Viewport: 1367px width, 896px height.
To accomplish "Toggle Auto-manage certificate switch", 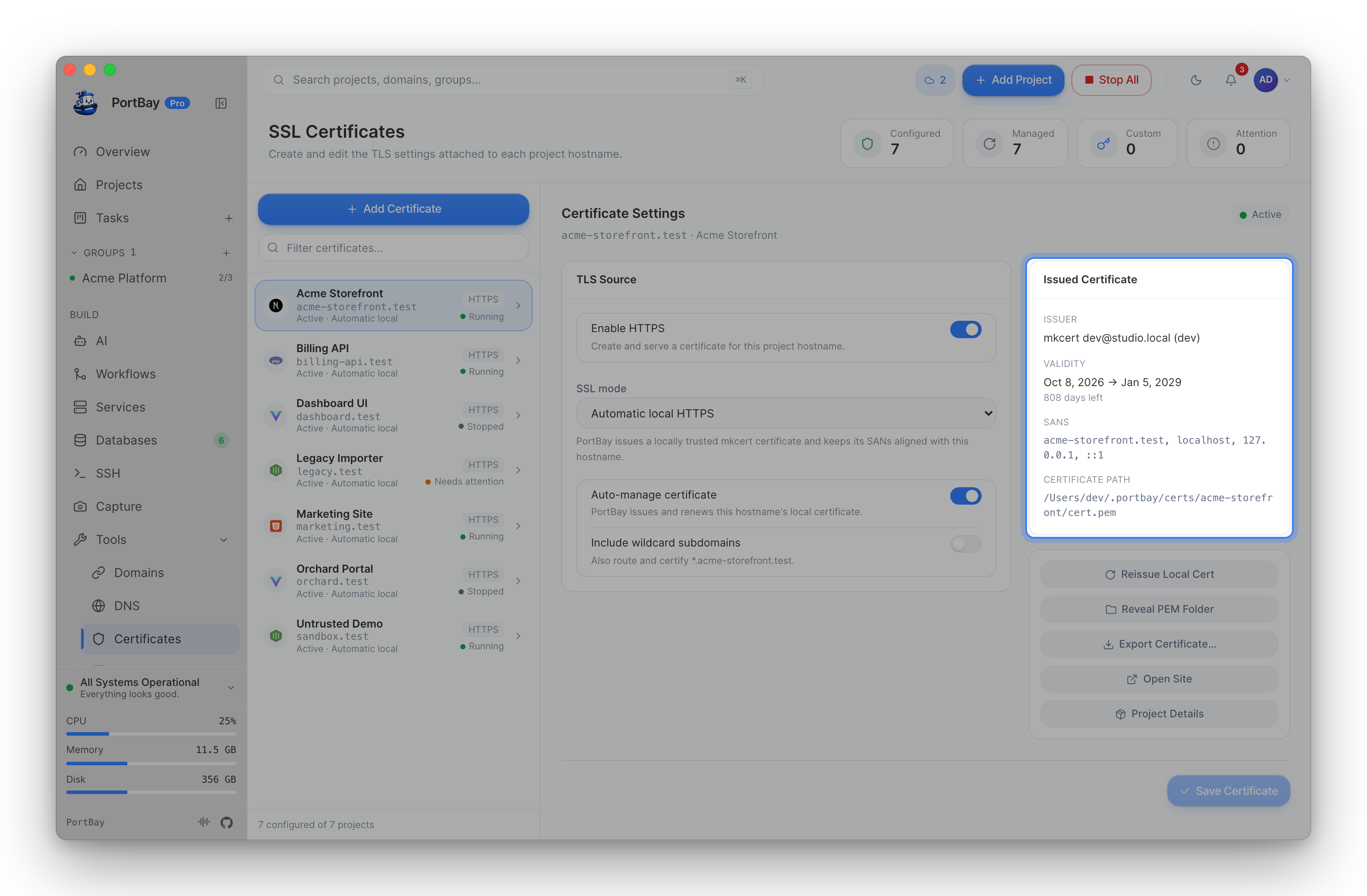I will 966,496.
